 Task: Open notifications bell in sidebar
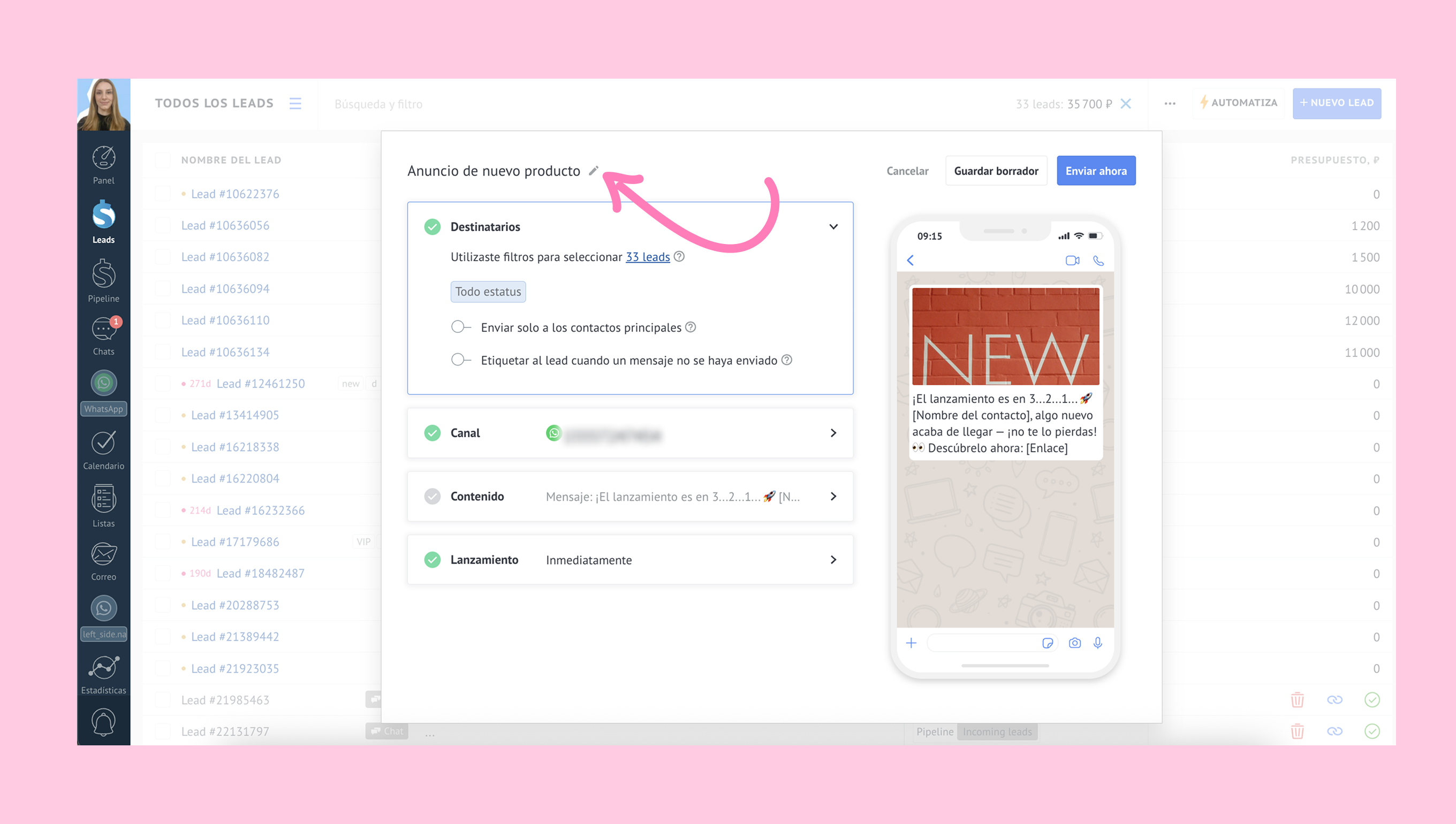tap(104, 722)
